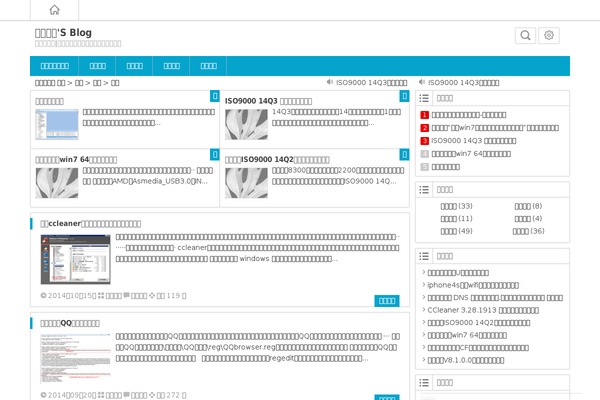Click the views icon beside count 119
The height and width of the screenshot is (400, 600).
coord(152,296)
